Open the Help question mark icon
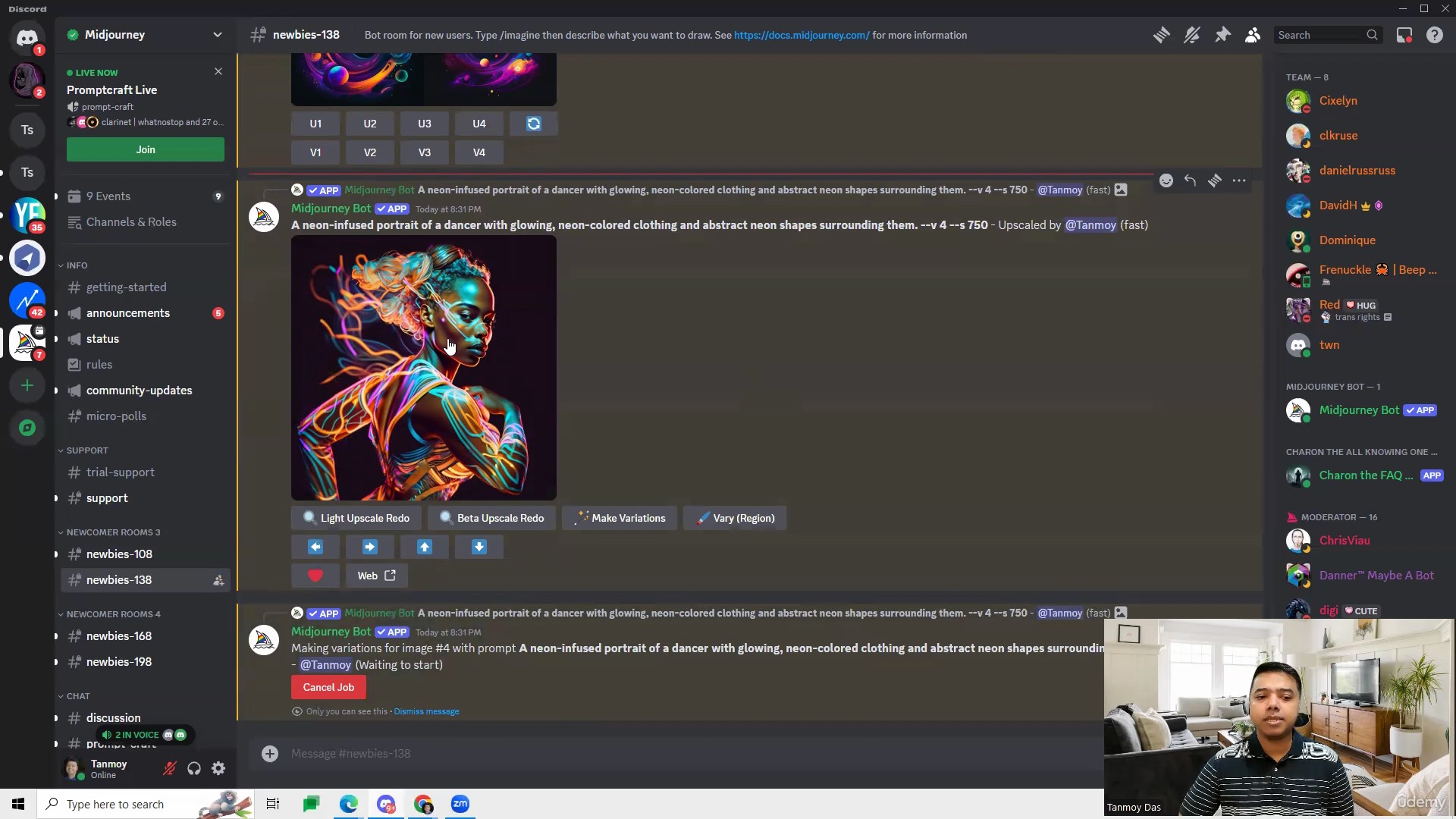 pyautogui.click(x=1434, y=35)
